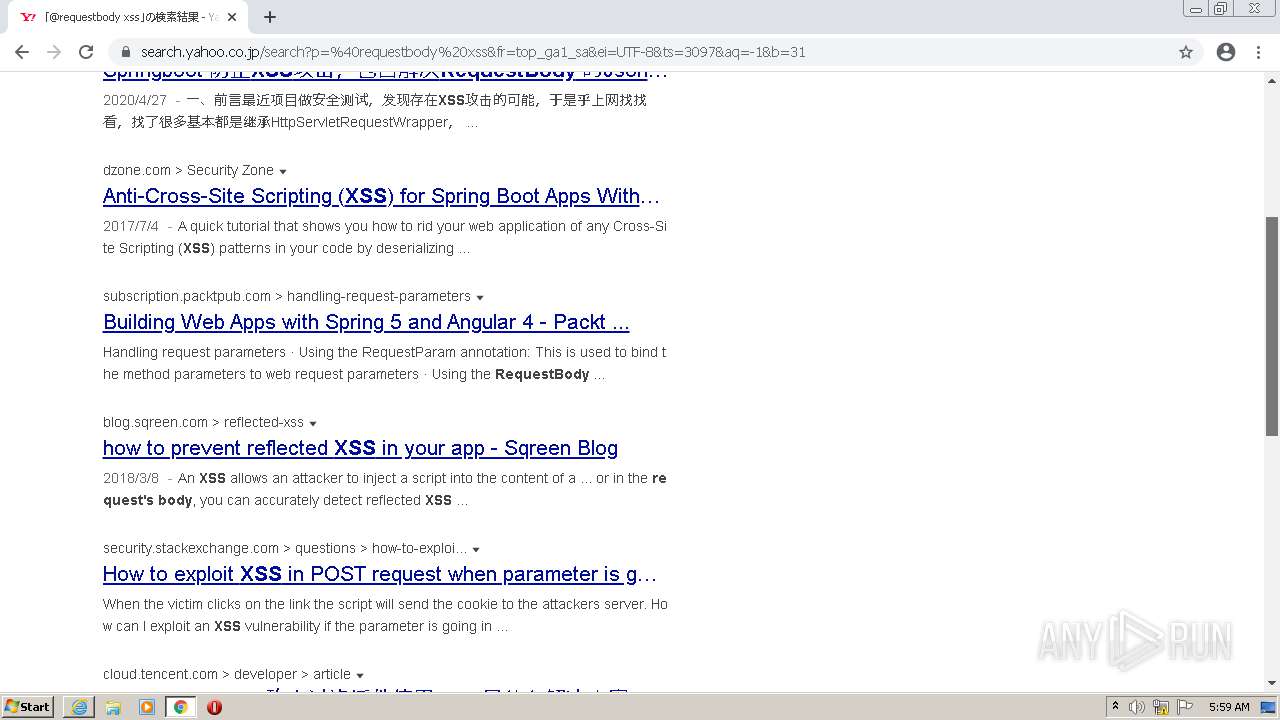Screen dimensions: 1280x720
Task: Switch to the Chrome taskbar button
Action: tap(180, 707)
